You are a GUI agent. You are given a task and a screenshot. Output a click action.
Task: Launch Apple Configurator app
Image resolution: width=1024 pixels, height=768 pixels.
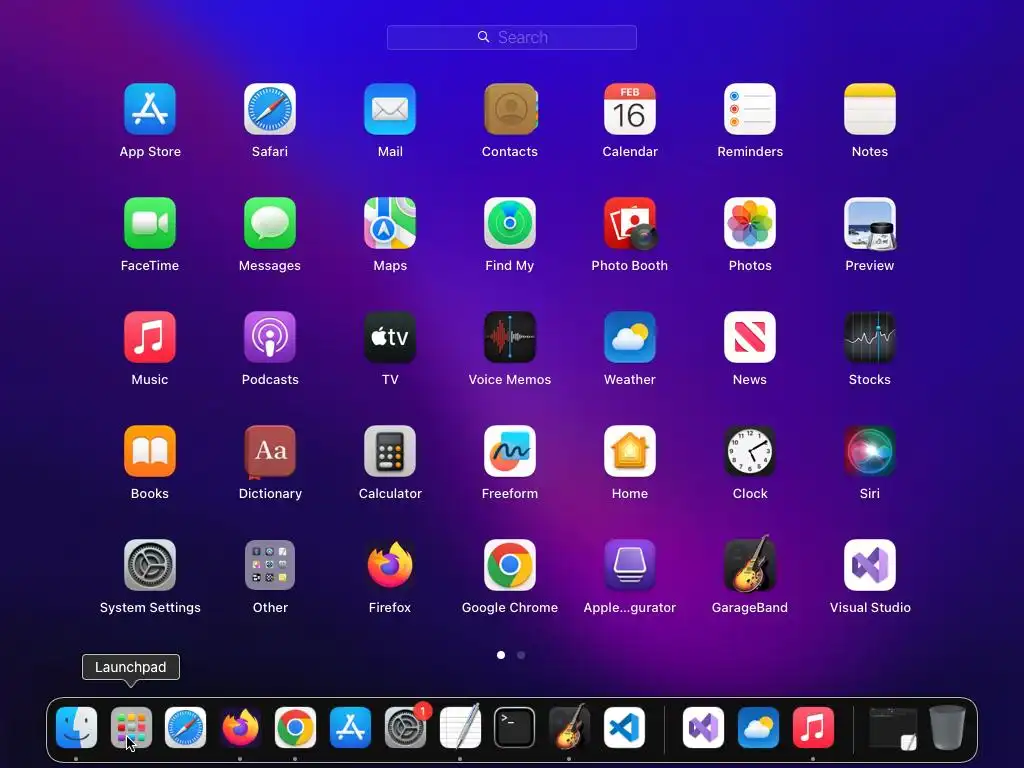pyautogui.click(x=630, y=565)
